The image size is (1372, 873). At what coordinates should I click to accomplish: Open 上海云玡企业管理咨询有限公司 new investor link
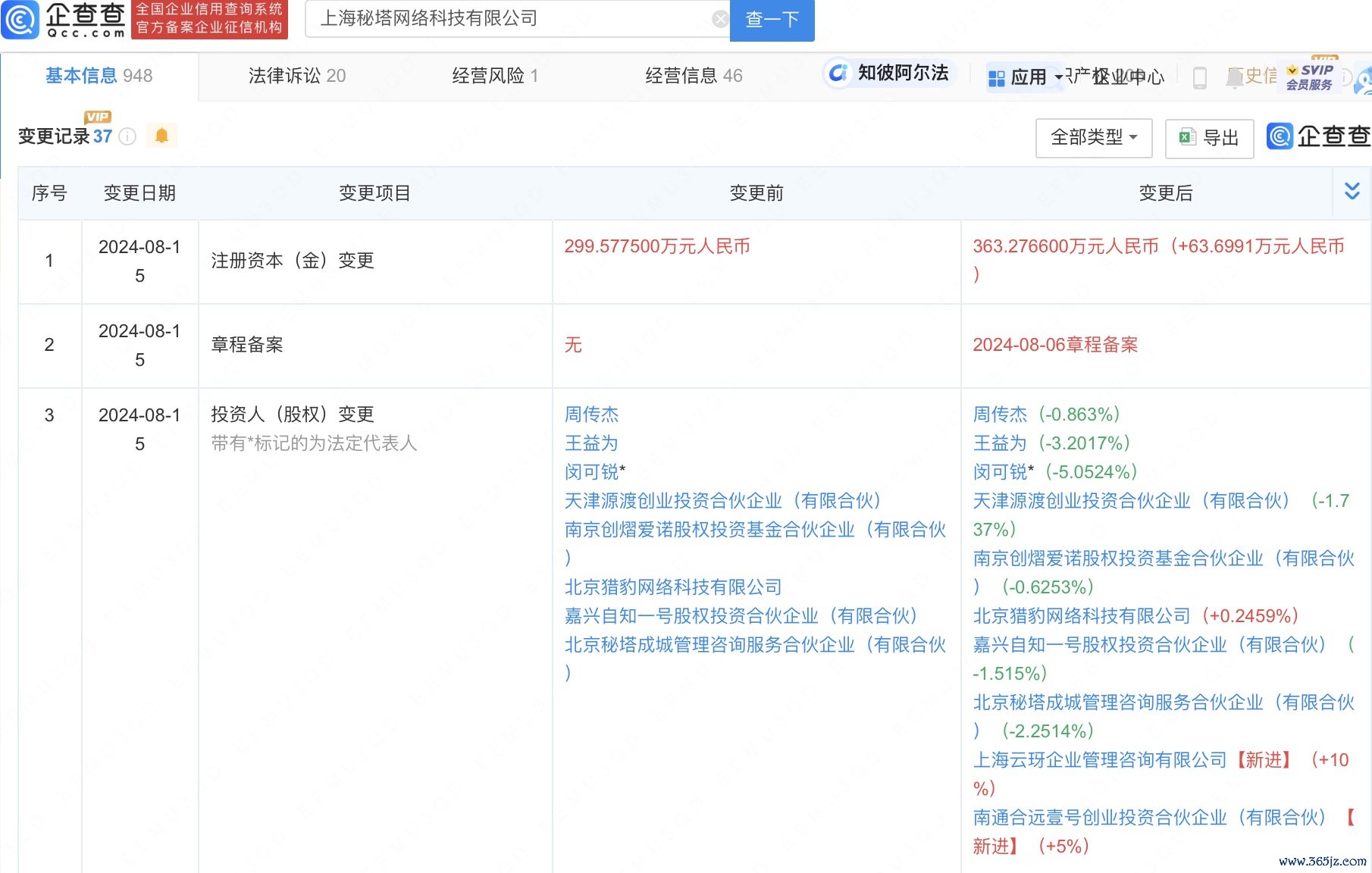[1100, 760]
